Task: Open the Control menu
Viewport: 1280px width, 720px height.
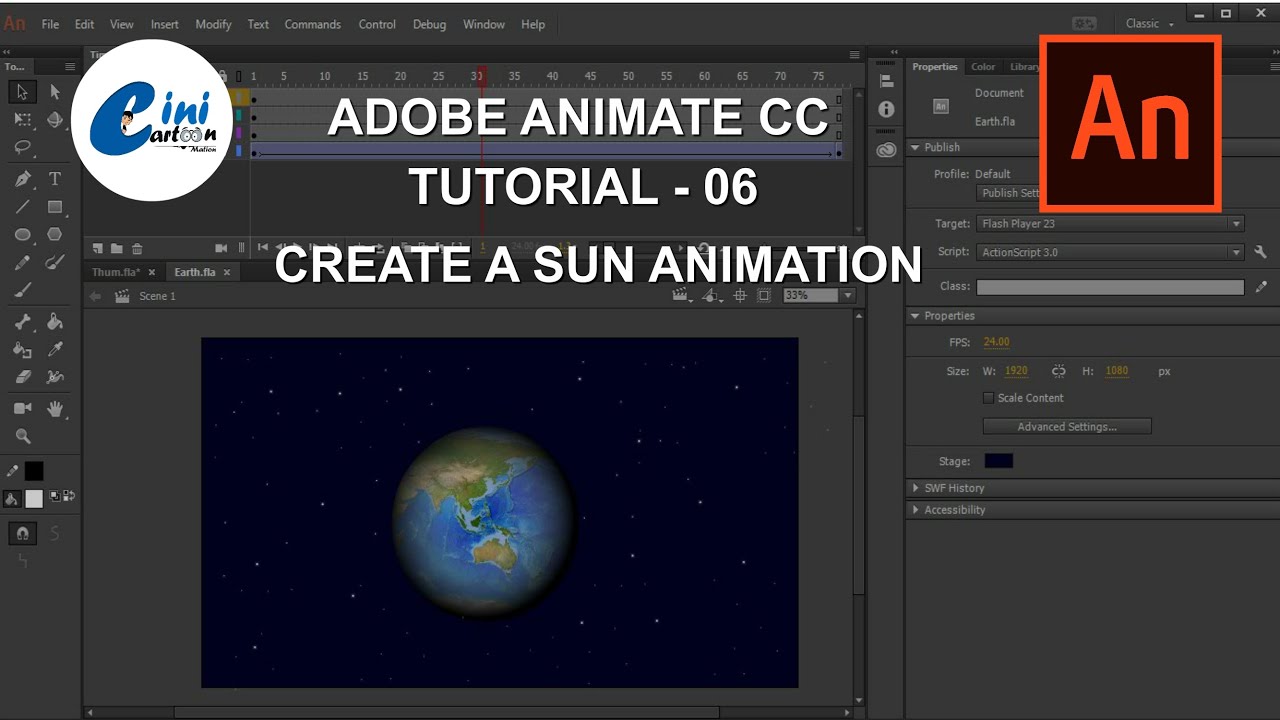Action: (x=377, y=24)
